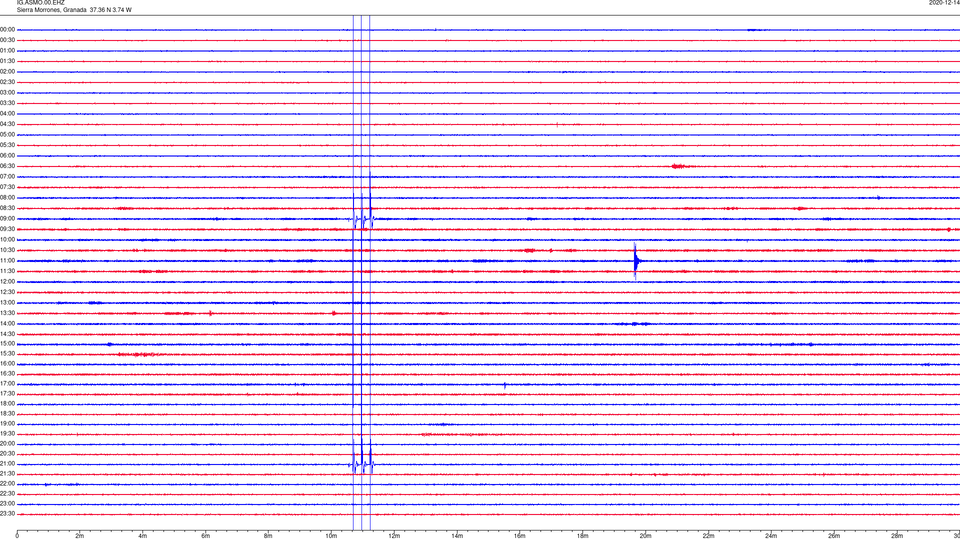
Task: Select the 21:00 trace time label
Action: pos(8,464)
